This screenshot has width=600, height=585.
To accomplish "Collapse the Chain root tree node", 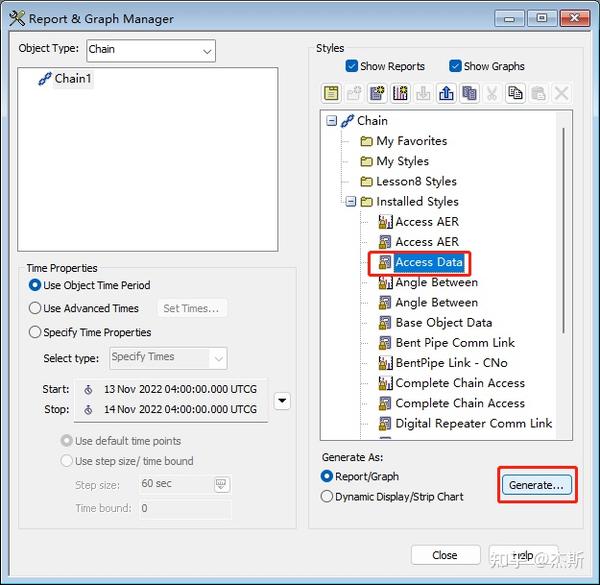I will 331,121.
